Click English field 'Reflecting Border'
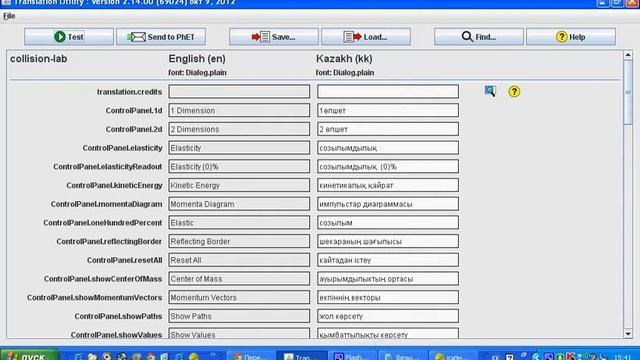This screenshot has width=640, height=360. [239, 241]
